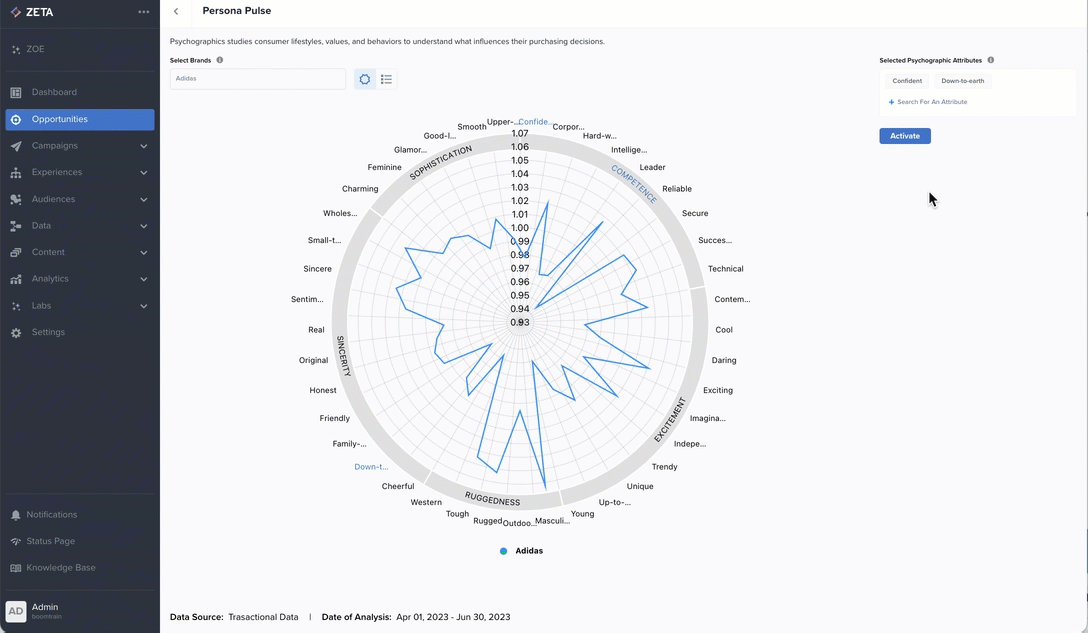This screenshot has width=1088, height=633.
Task: Switch to radar chart view
Action: 365,79
